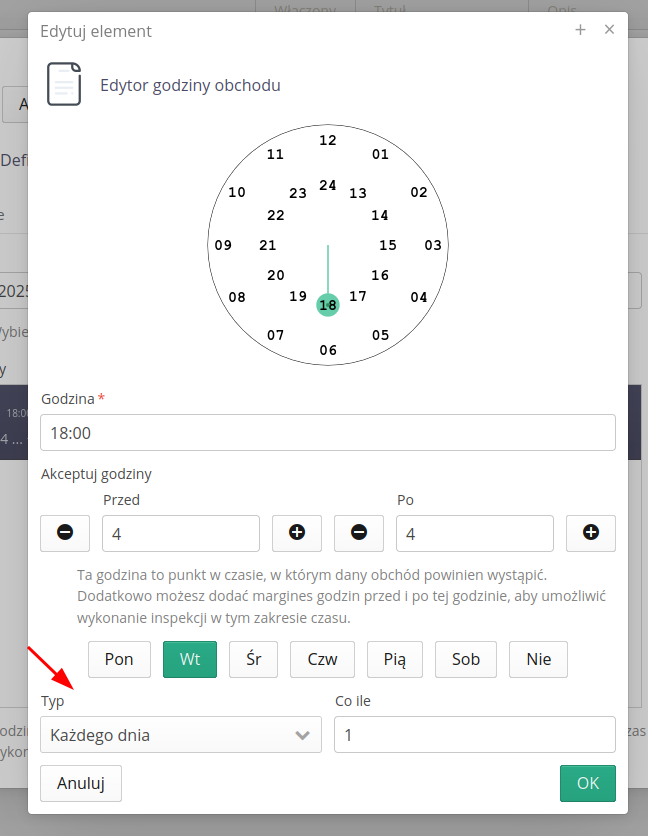Select hour 06 on the clock face

(x=328, y=350)
